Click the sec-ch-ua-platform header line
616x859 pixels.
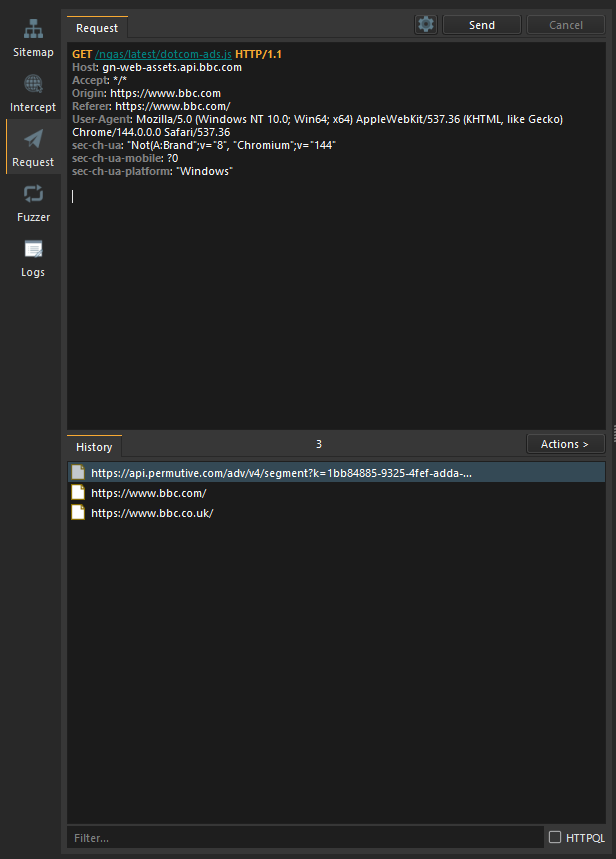(x=152, y=171)
